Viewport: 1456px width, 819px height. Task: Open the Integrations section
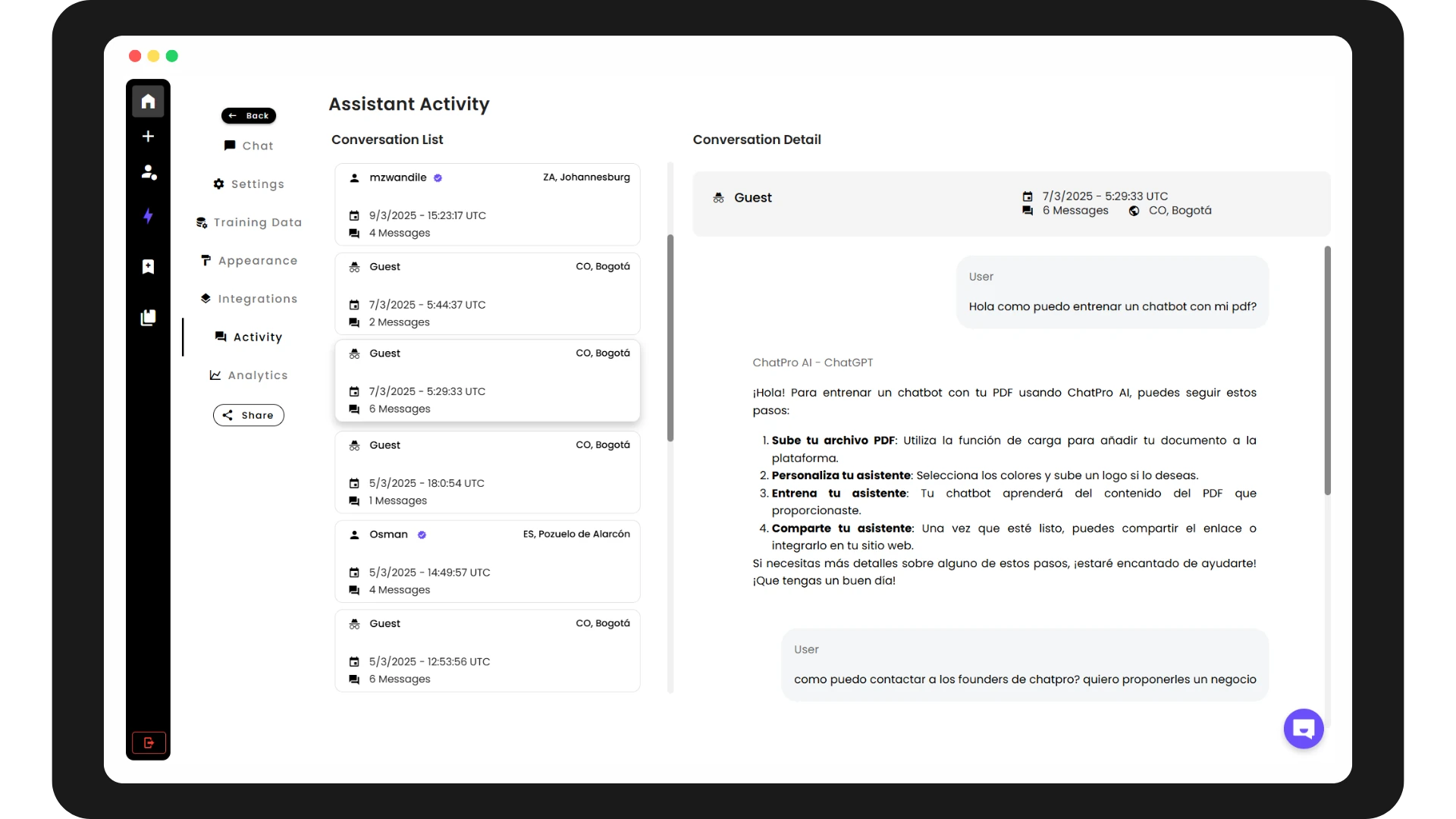pos(249,299)
